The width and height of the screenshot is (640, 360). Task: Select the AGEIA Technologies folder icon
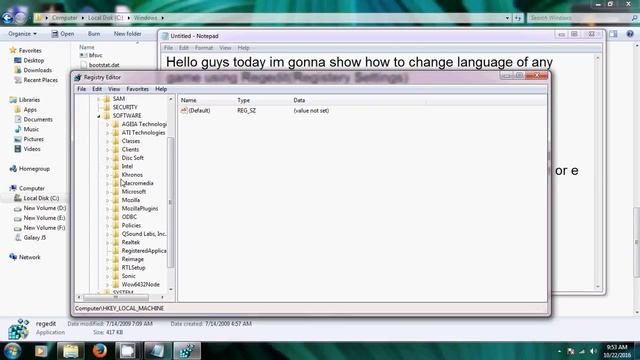click(x=116, y=124)
